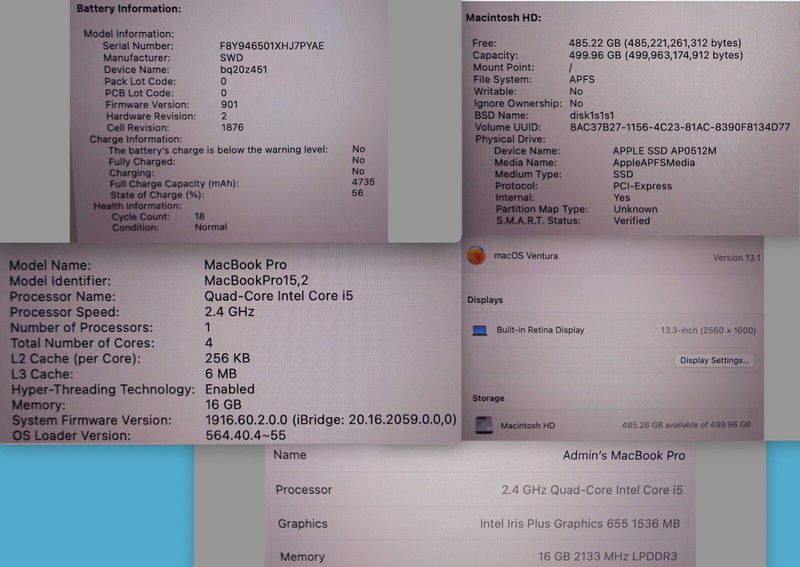The height and width of the screenshot is (567, 800).
Task: Select Protocol value PCI-Express
Action: click(x=642, y=186)
